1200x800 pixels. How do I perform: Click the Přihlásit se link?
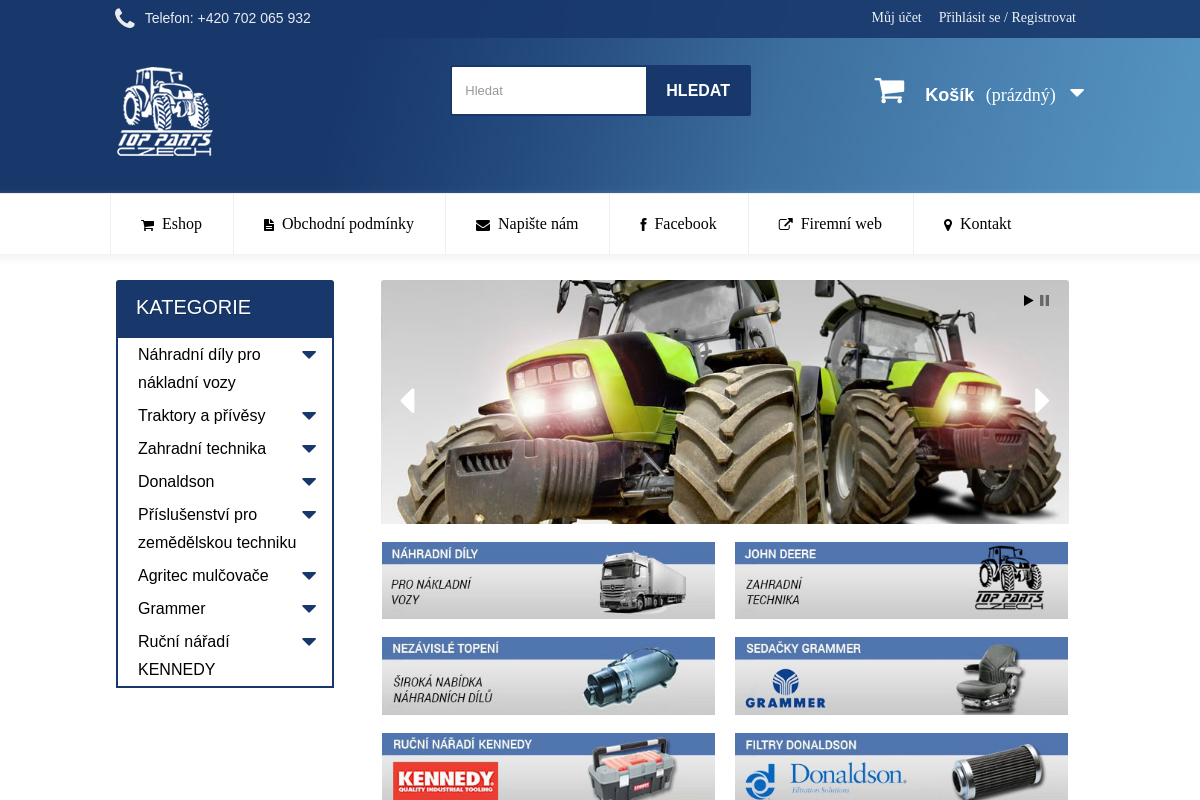968,17
